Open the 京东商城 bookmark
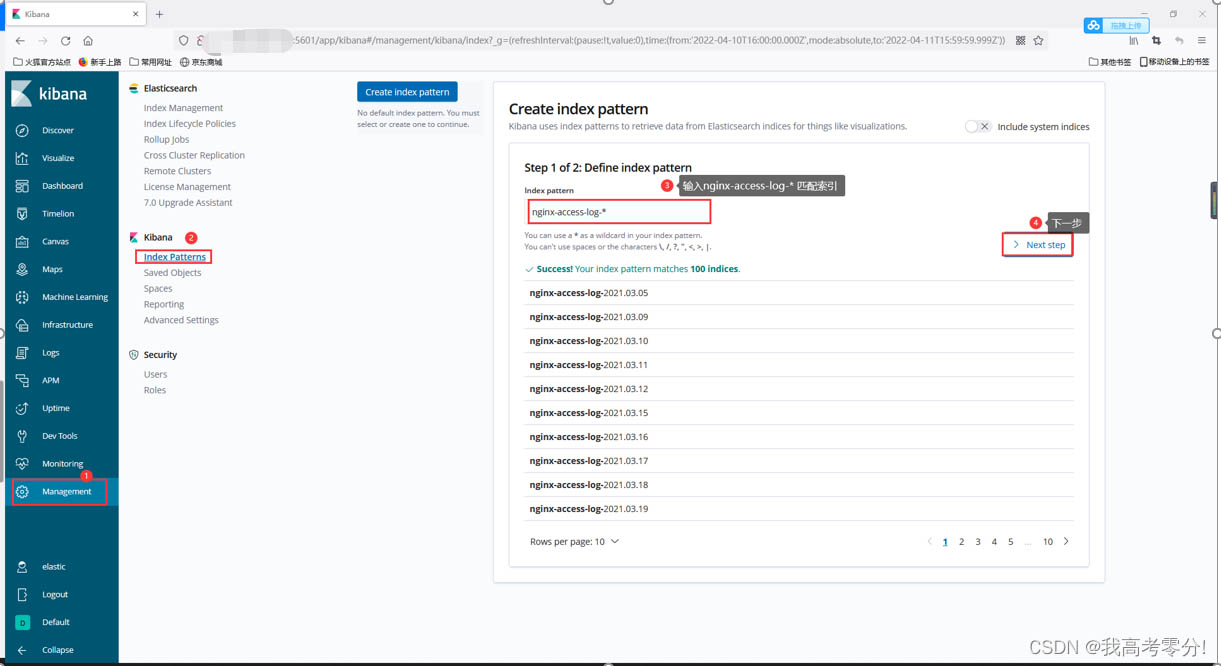The image size is (1221, 666). (x=201, y=62)
